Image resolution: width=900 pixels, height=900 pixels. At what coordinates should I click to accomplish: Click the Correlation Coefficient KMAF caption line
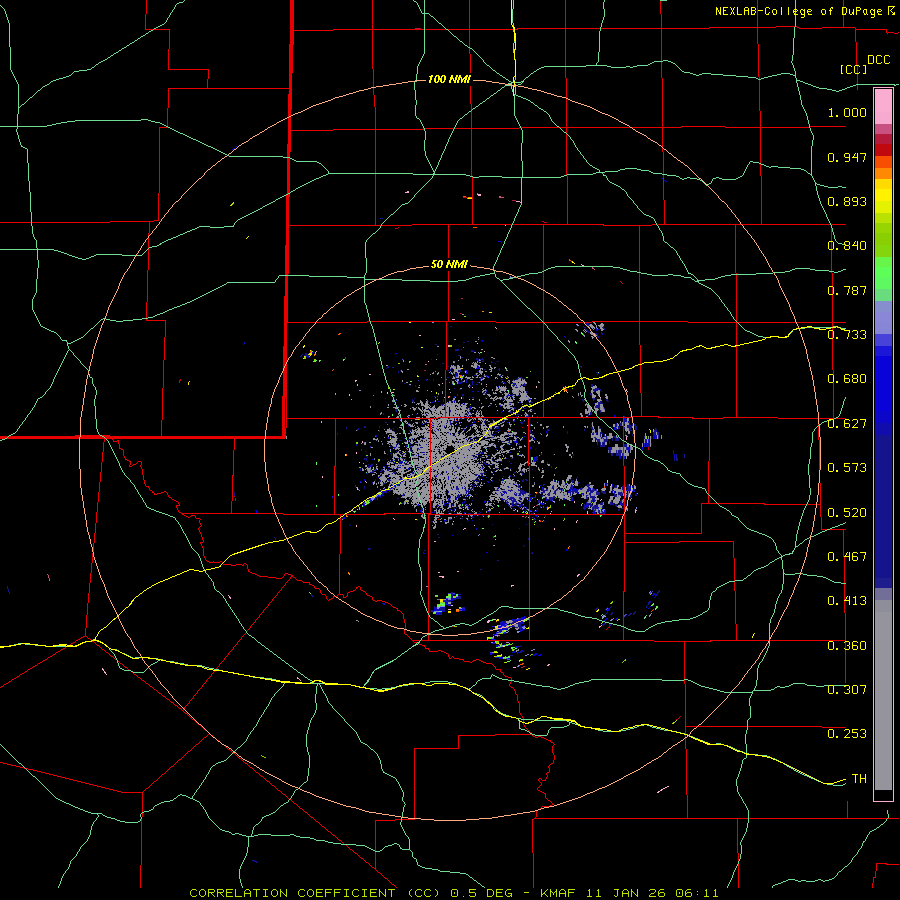pyautogui.click(x=454, y=893)
